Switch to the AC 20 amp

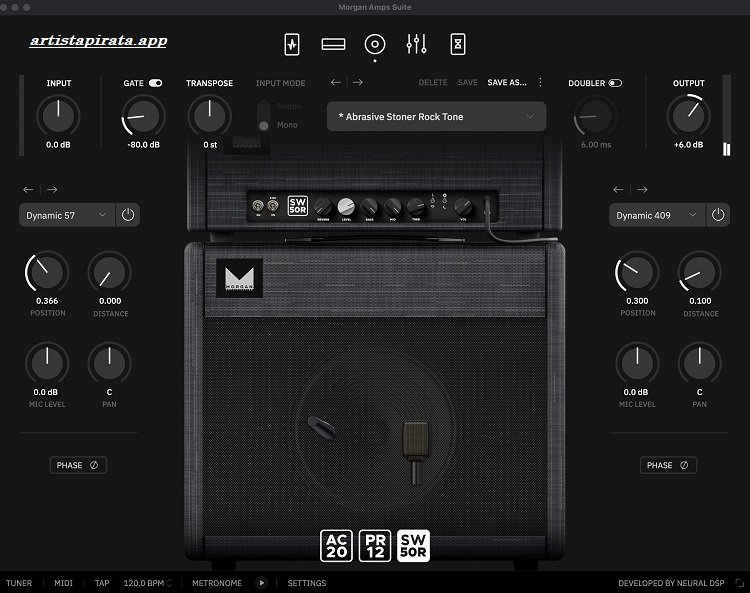(x=337, y=546)
